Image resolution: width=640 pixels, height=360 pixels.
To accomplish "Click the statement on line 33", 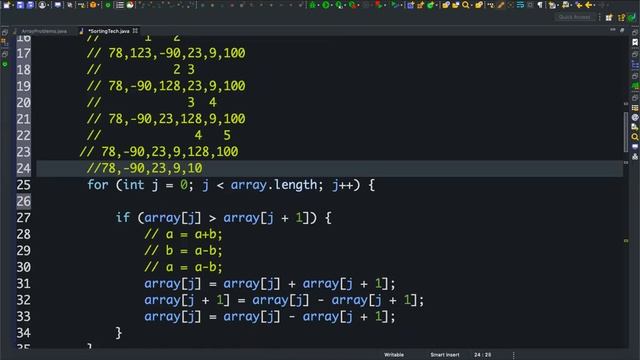I will coord(270,317).
